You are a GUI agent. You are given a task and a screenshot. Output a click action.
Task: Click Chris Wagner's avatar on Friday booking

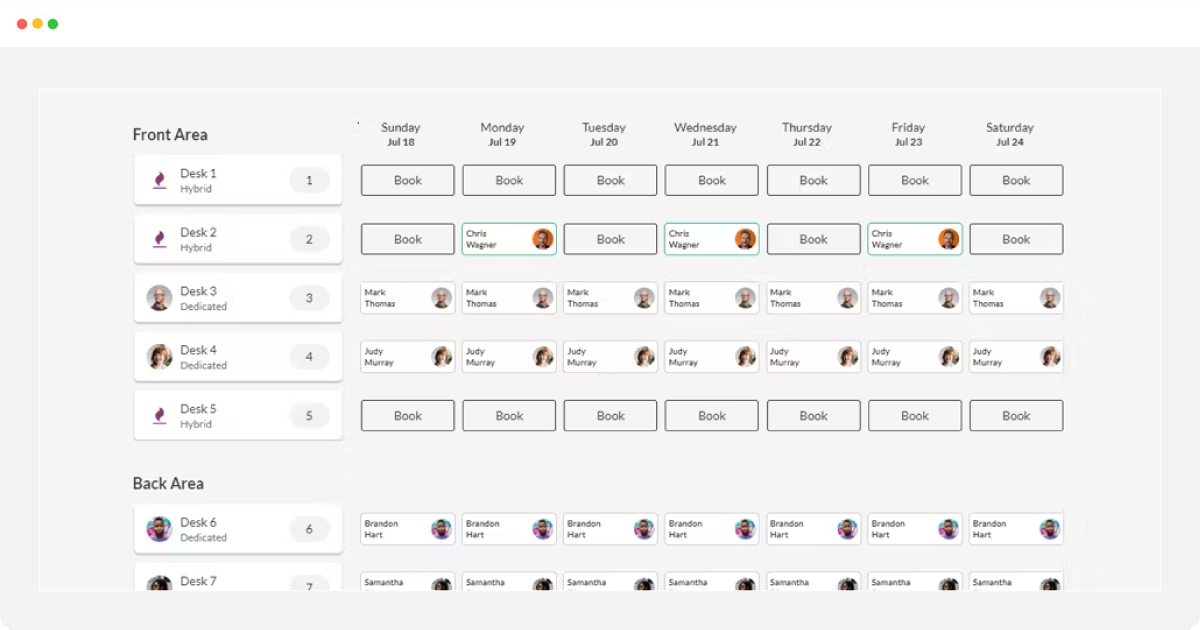(948, 239)
